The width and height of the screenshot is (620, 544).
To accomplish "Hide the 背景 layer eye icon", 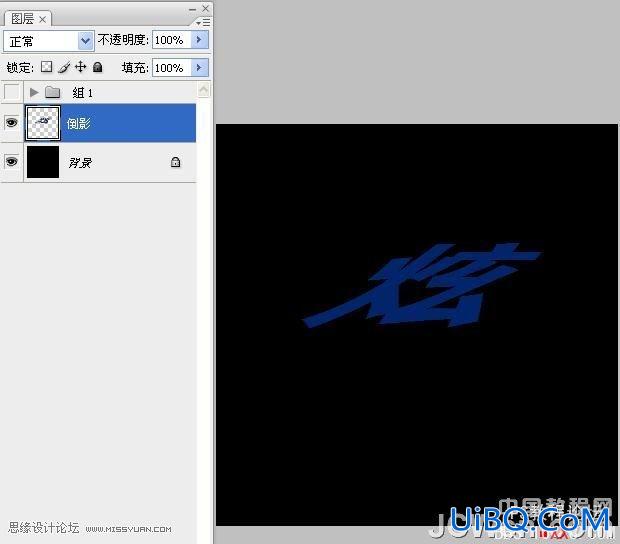I will (11, 161).
